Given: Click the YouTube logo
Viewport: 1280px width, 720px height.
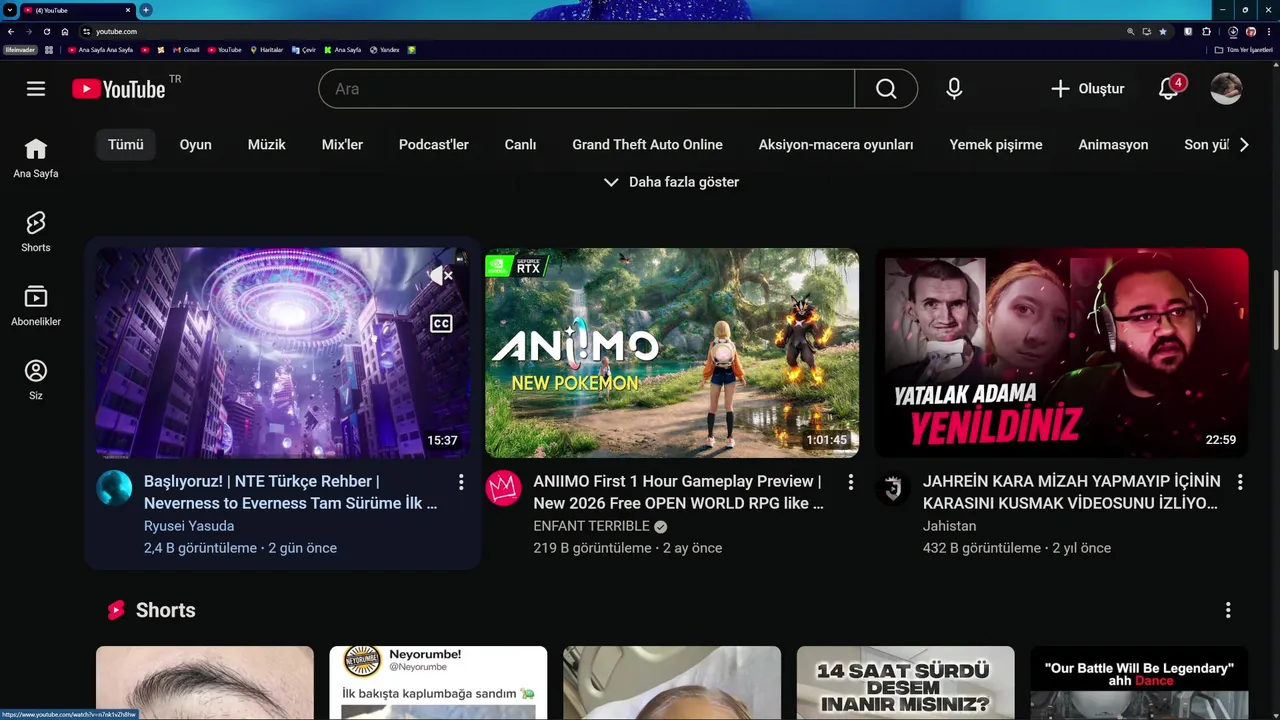Looking at the screenshot, I should tap(119, 89).
